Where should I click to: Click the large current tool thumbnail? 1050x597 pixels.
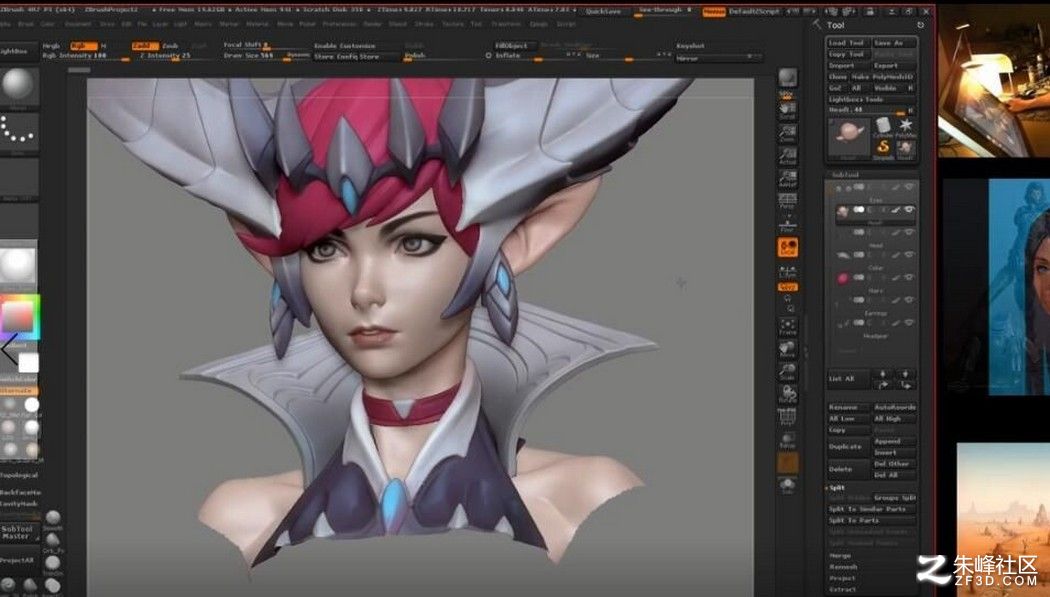[x=849, y=139]
